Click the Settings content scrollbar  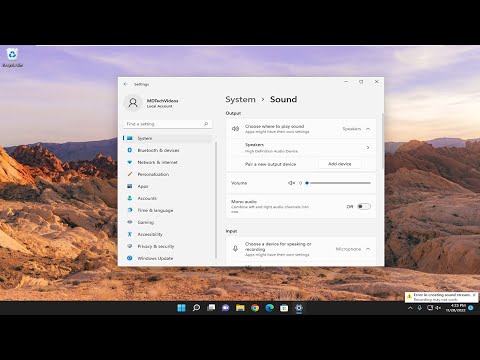coord(382,140)
